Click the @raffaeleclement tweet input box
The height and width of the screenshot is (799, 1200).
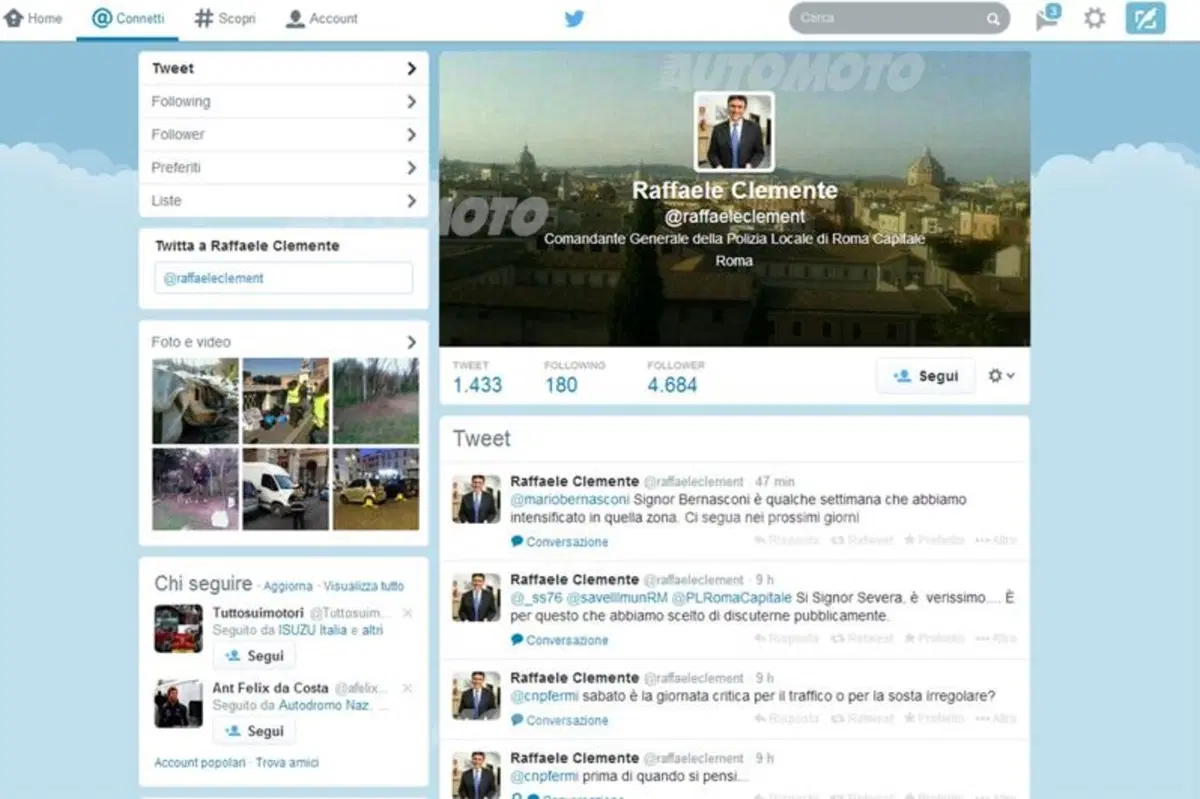[x=284, y=278]
